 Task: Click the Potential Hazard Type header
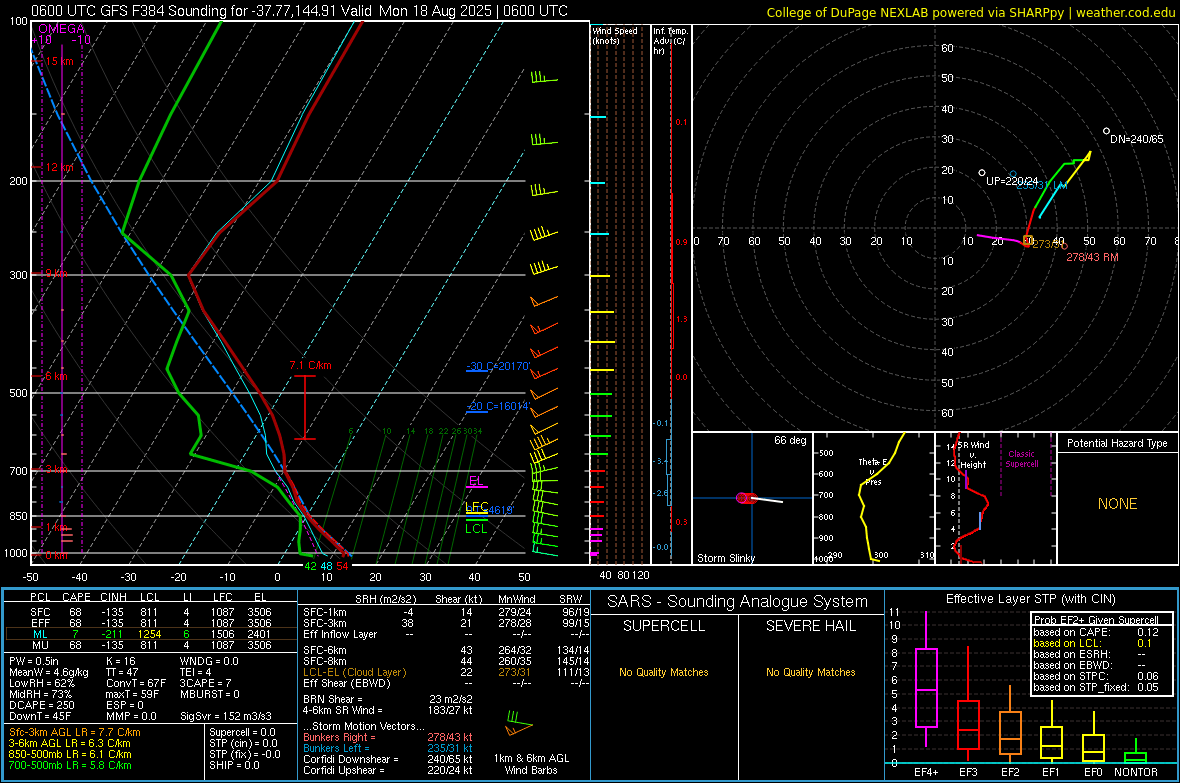click(1117, 443)
